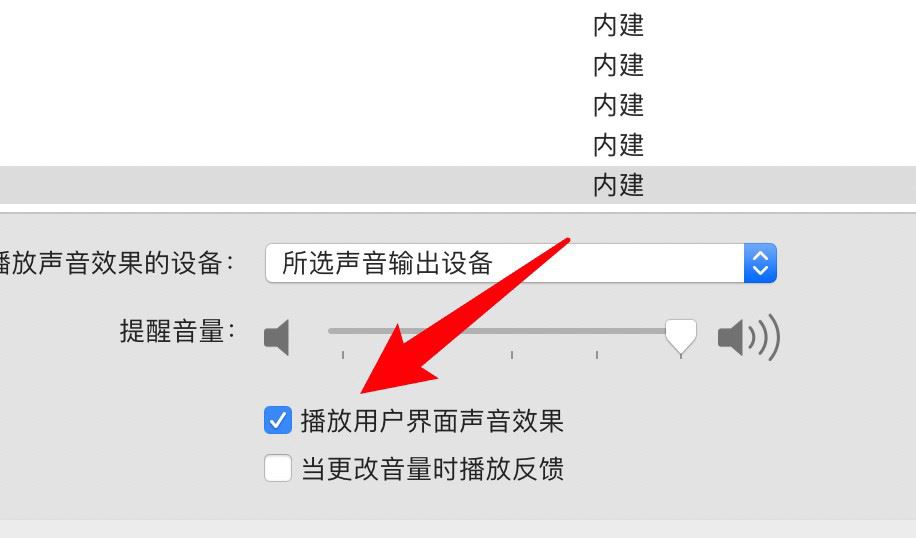Click the second tick mark under the volume slider

pos(512,355)
